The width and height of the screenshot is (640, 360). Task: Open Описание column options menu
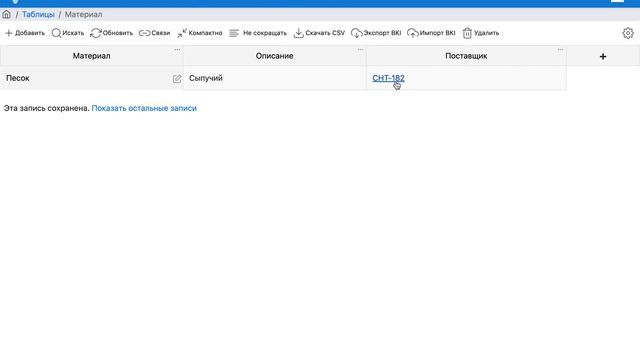pyautogui.click(x=360, y=50)
